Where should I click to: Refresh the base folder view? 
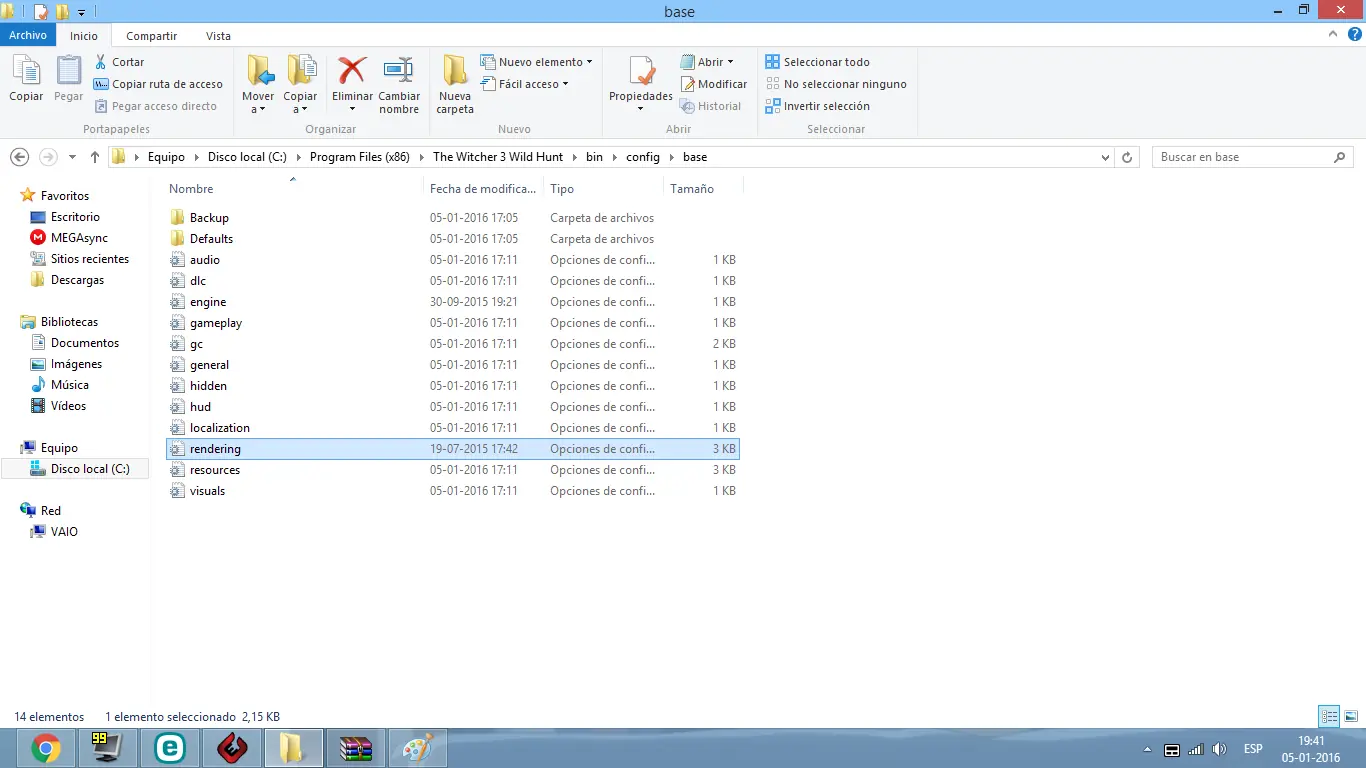pos(1128,157)
